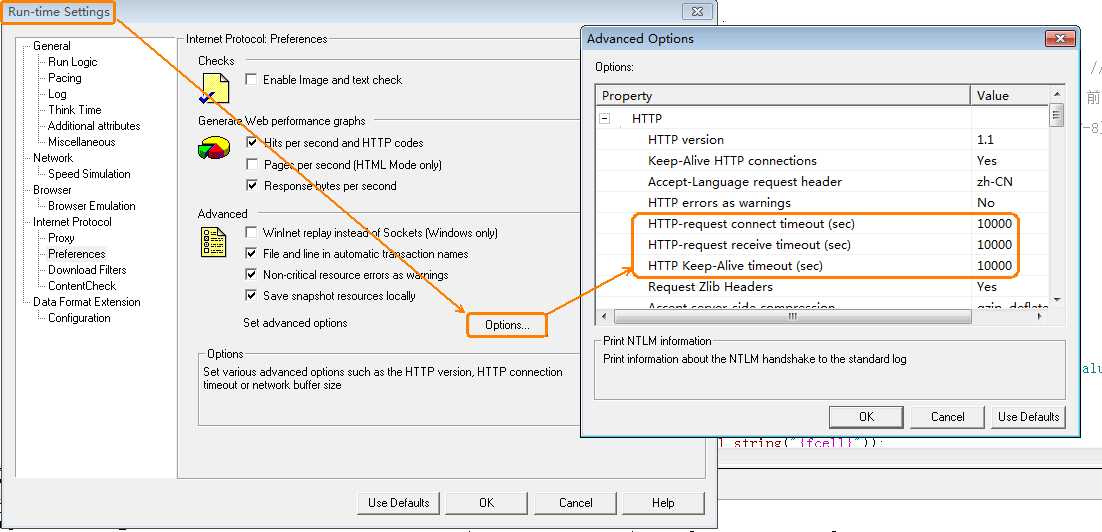Image resolution: width=1102 pixels, height=532 pixels.
Task: Select Miscellaneous in the tree
Action: [x=82, y=142]
